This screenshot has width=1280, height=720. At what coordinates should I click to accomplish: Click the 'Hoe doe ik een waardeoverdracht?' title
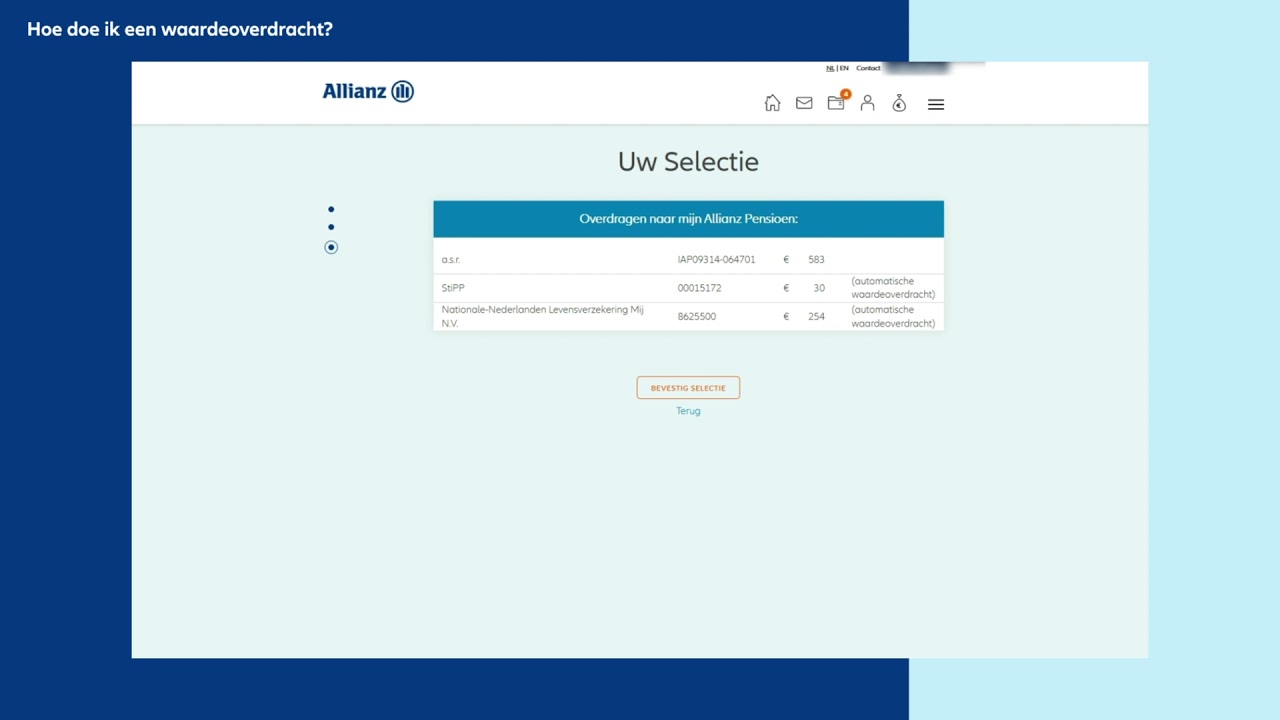180,29
